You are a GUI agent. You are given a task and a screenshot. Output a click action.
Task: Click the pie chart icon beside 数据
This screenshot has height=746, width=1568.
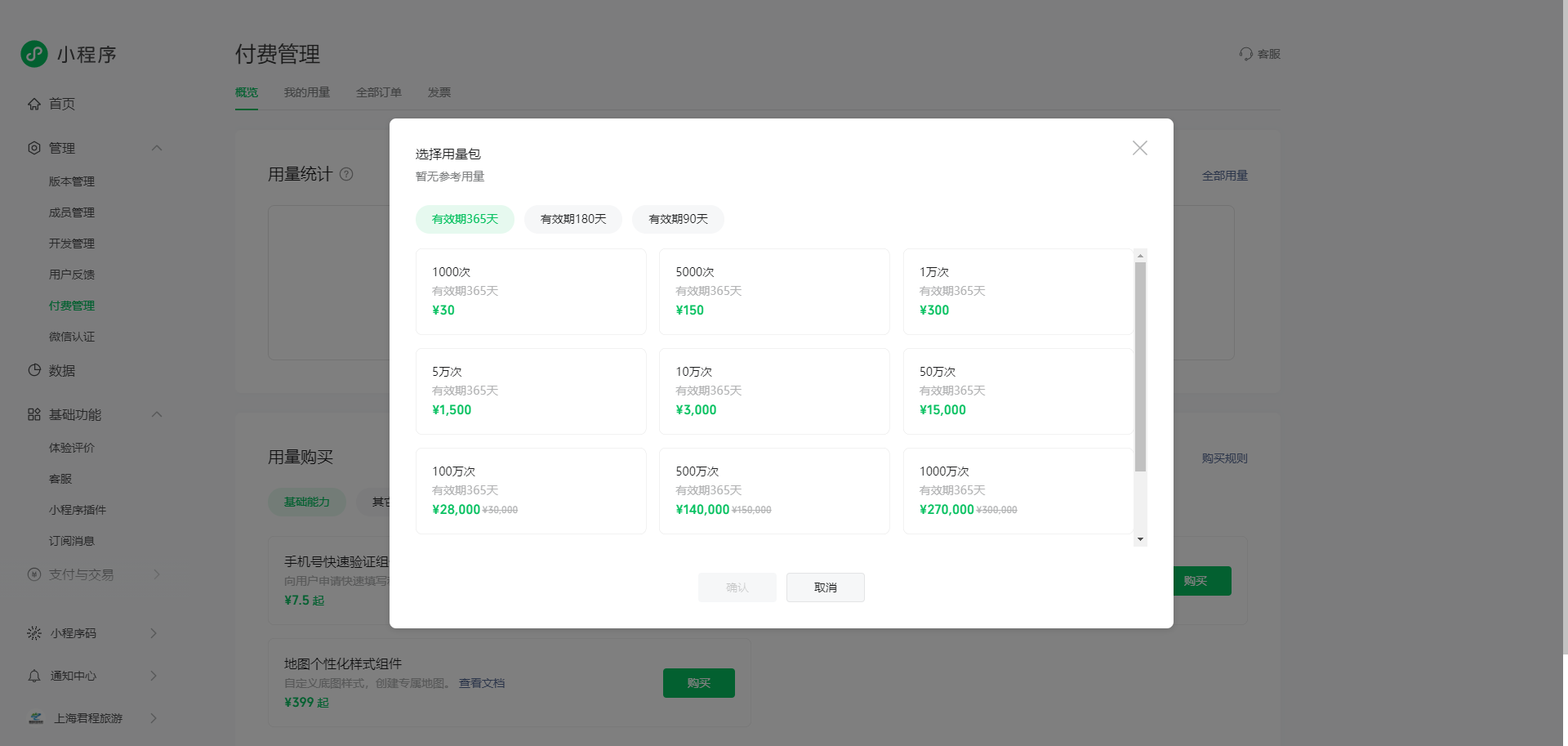click(34, 370)
